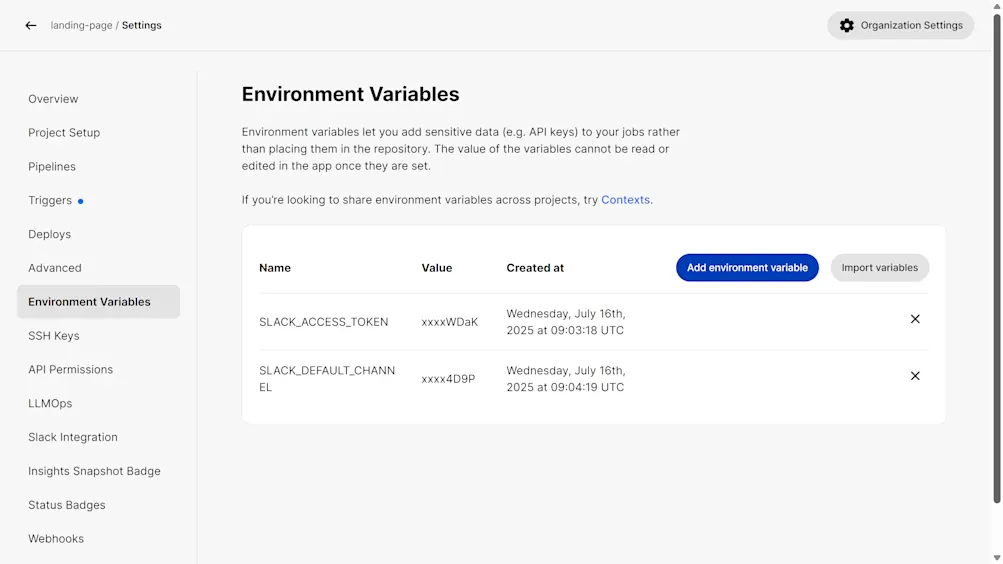Image resolution: width=1003 pixels, height=564 pixels.
Task: Open Slack Integration settings
Action: click(73, 438)
